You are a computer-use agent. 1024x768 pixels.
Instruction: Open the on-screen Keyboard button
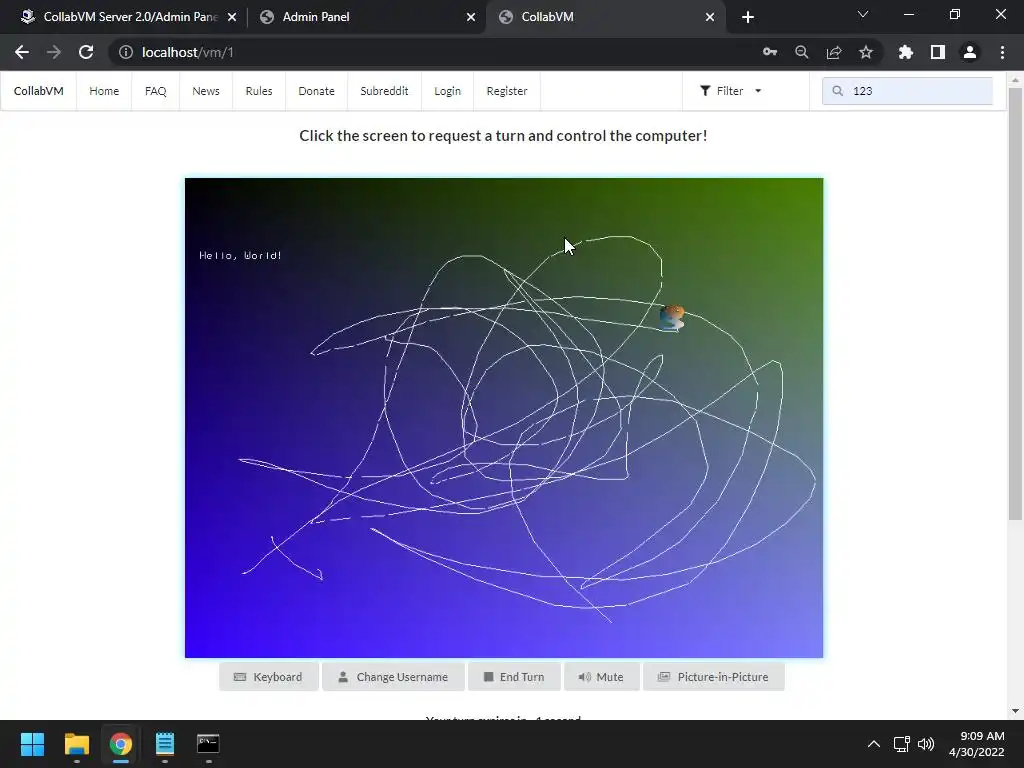[268, 677]
